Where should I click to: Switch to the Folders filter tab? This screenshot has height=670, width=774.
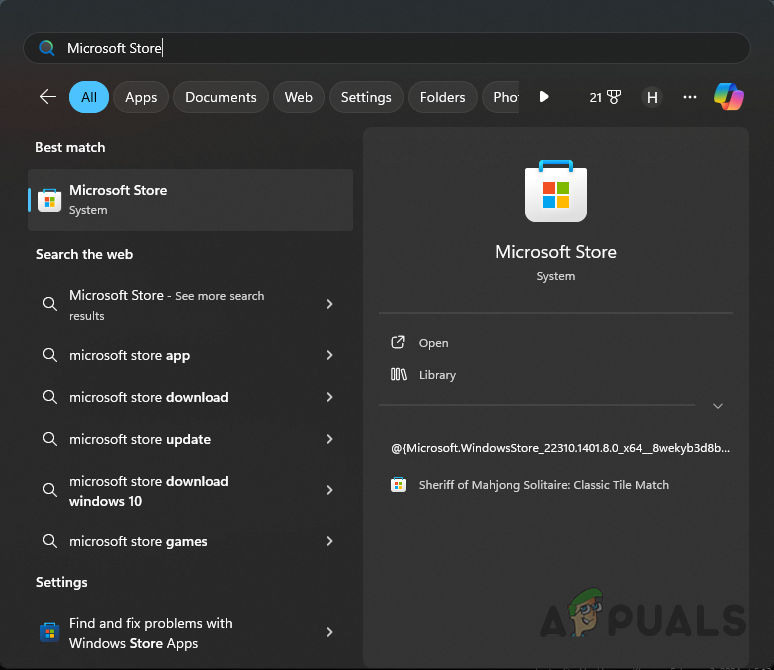(x=442, y=97)
